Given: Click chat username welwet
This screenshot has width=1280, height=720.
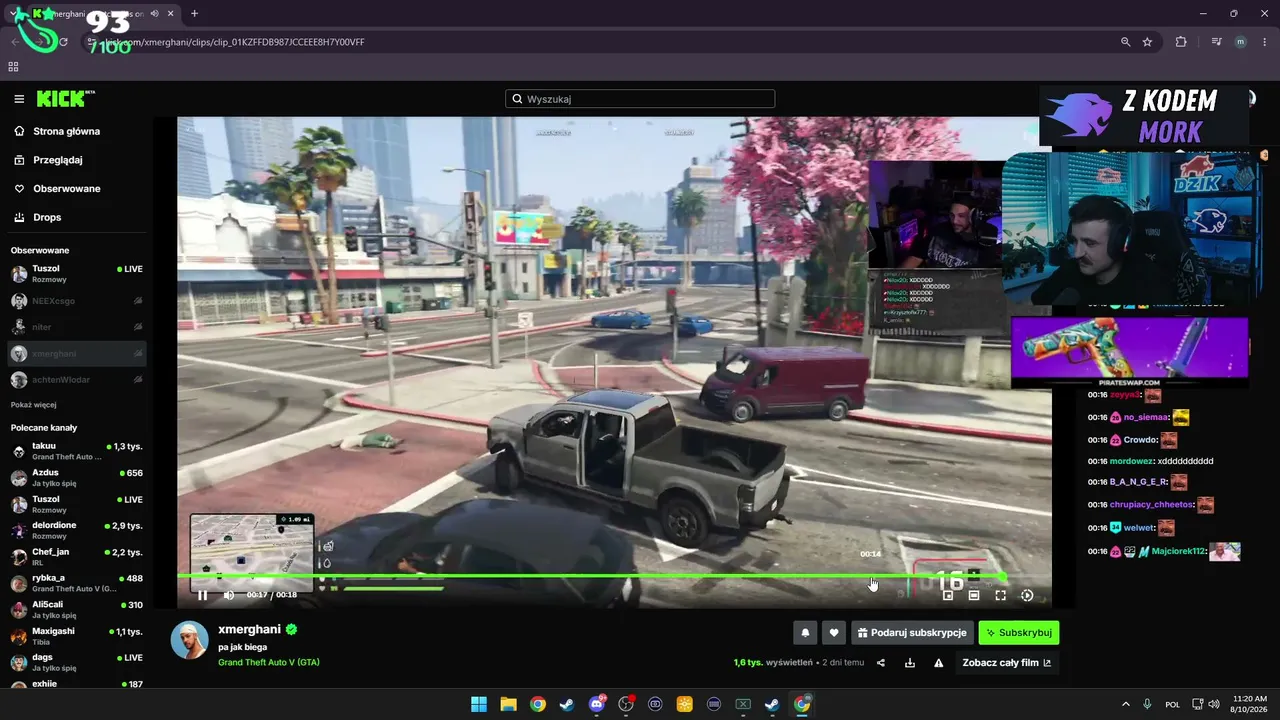Looking at the screenshot, I should coord(1140,528).
